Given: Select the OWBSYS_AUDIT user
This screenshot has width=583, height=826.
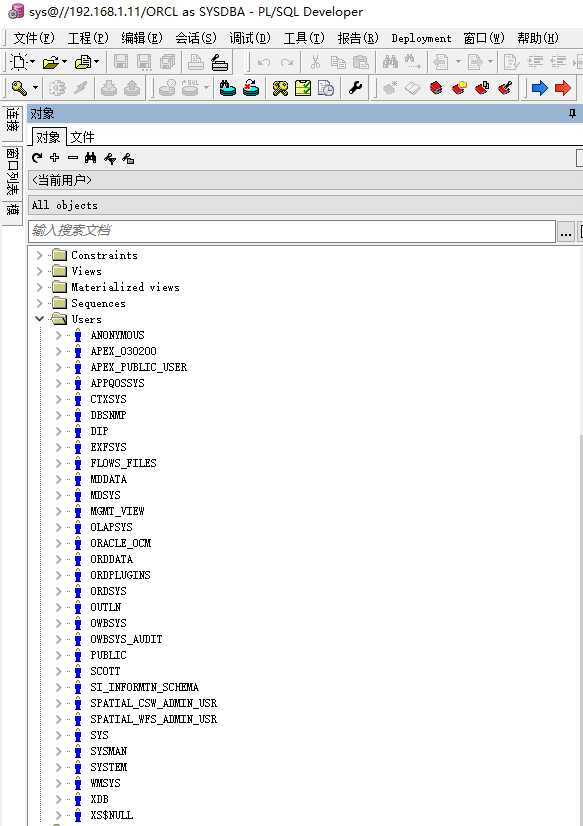Looking at the screenshot, I should point(126,639).
